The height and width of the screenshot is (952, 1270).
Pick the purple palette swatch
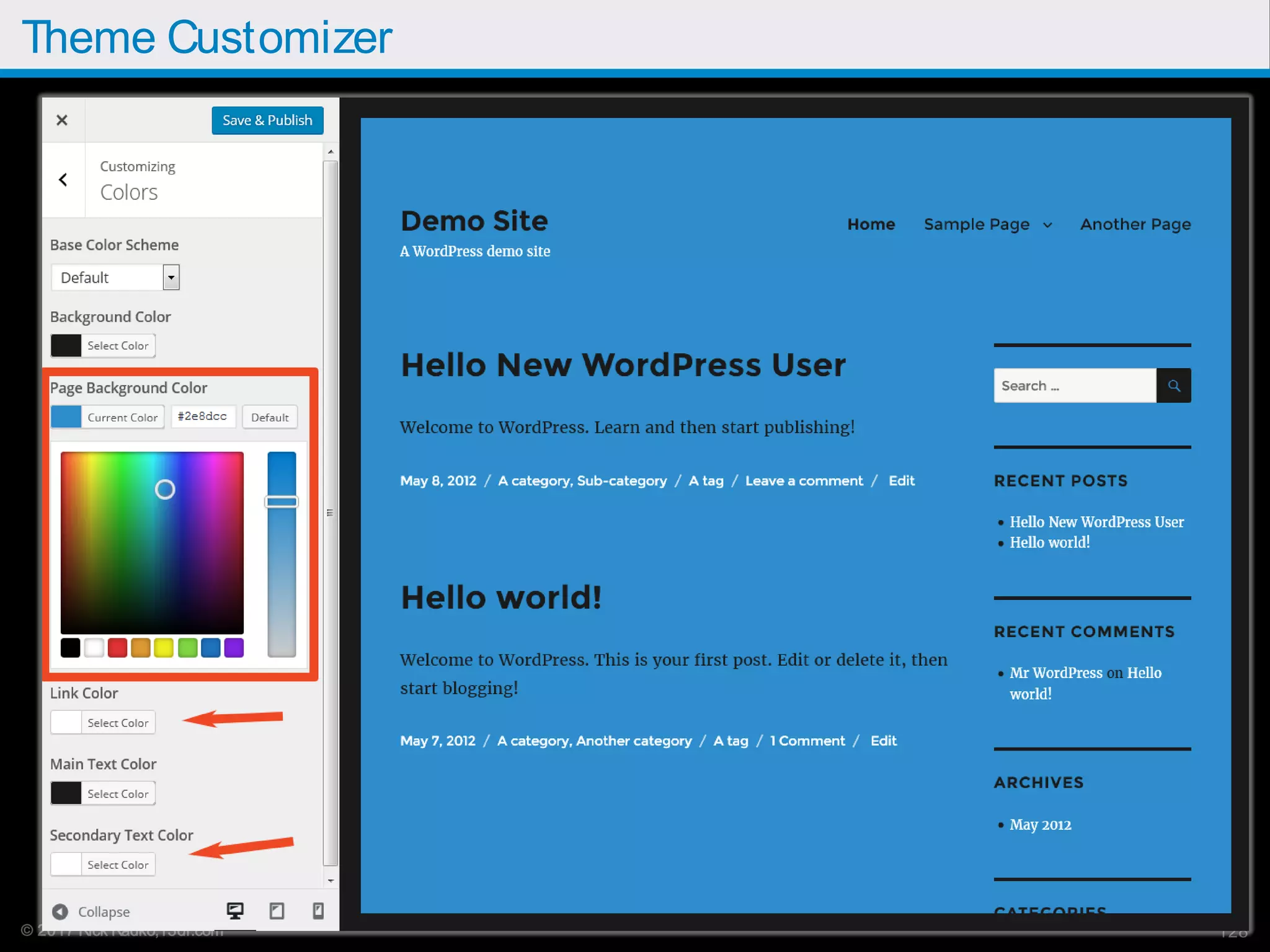(x=234, y=648)
